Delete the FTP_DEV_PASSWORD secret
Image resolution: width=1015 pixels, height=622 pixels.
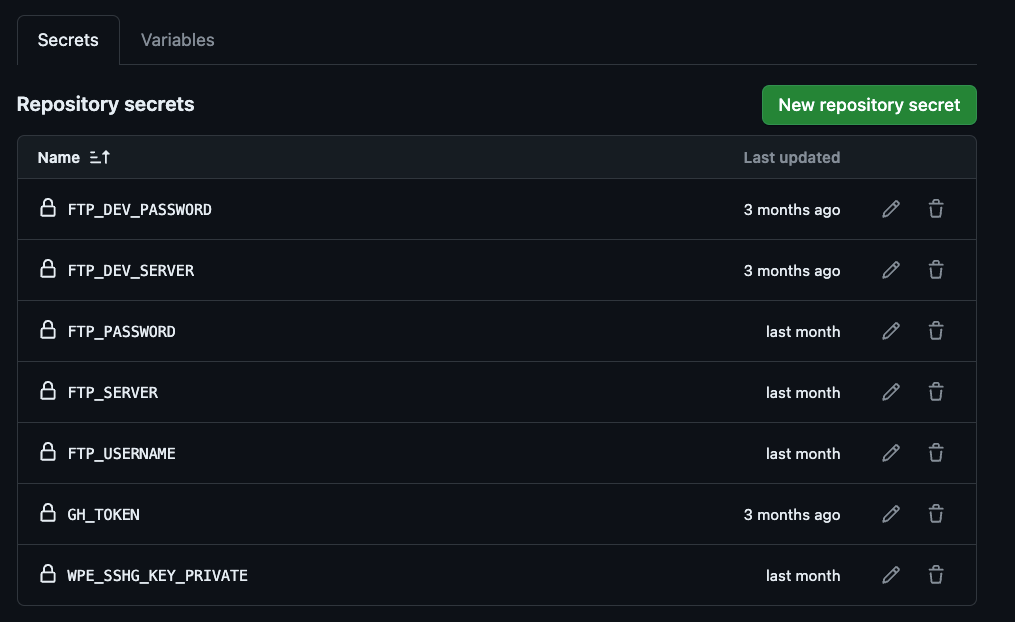pyautogui.click(x=936, y=209)
